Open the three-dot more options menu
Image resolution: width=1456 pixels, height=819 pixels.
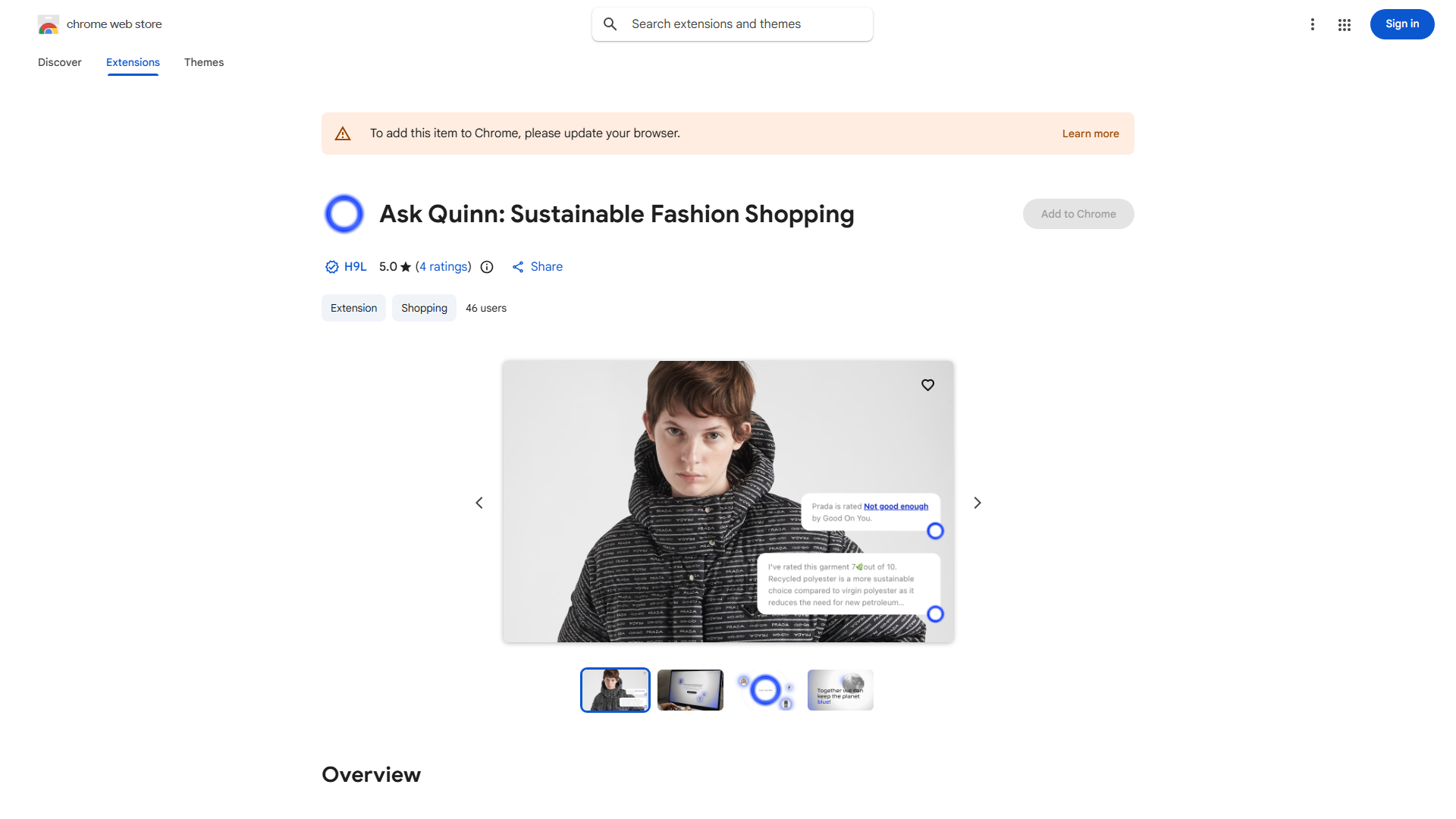point(1312,24)
